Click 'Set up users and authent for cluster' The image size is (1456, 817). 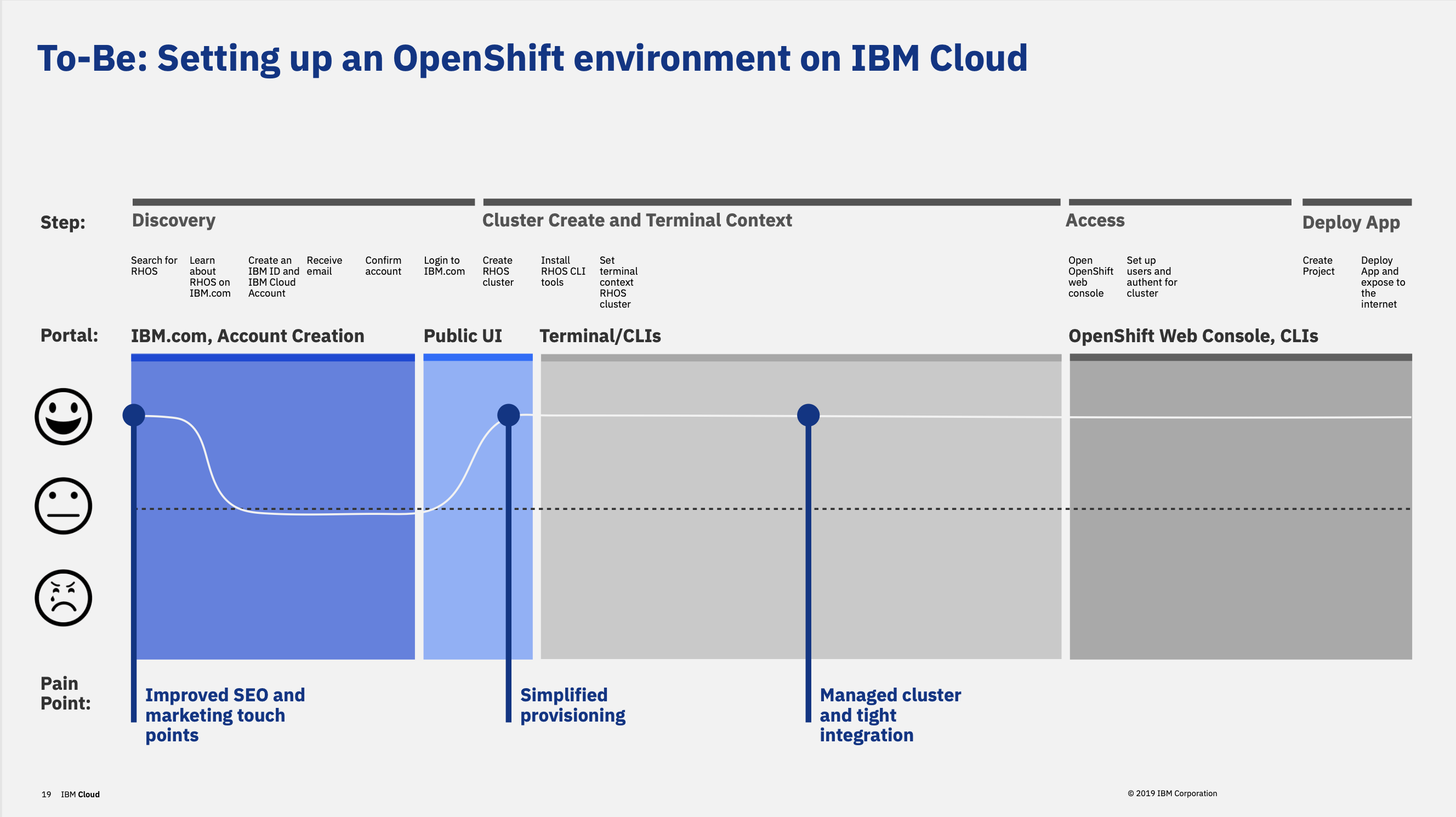(x=1152, y=276)
